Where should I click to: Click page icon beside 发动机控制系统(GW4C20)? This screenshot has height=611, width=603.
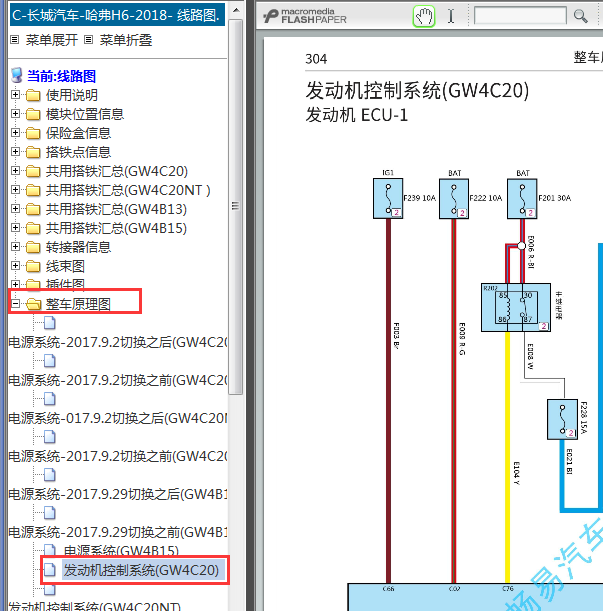pos(50,570)
